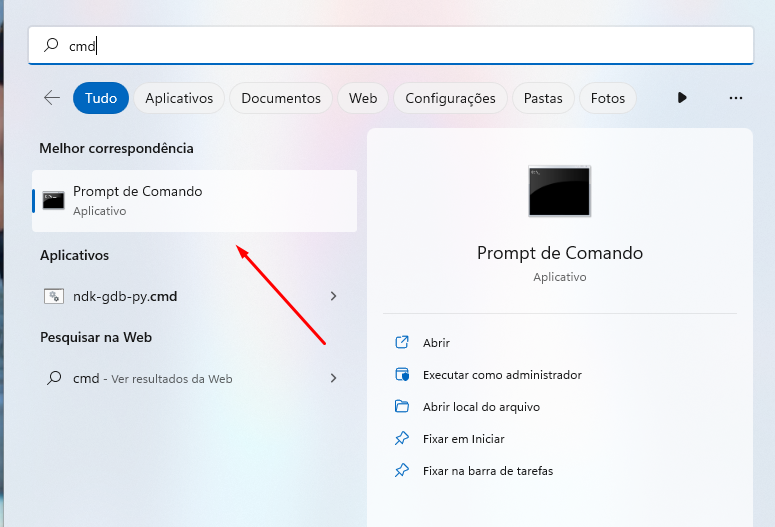The height and width of the screenshot is (527, 775).
Task: Click the pin icon beside Fixar em Iniciar
Action: coord(402,439)
